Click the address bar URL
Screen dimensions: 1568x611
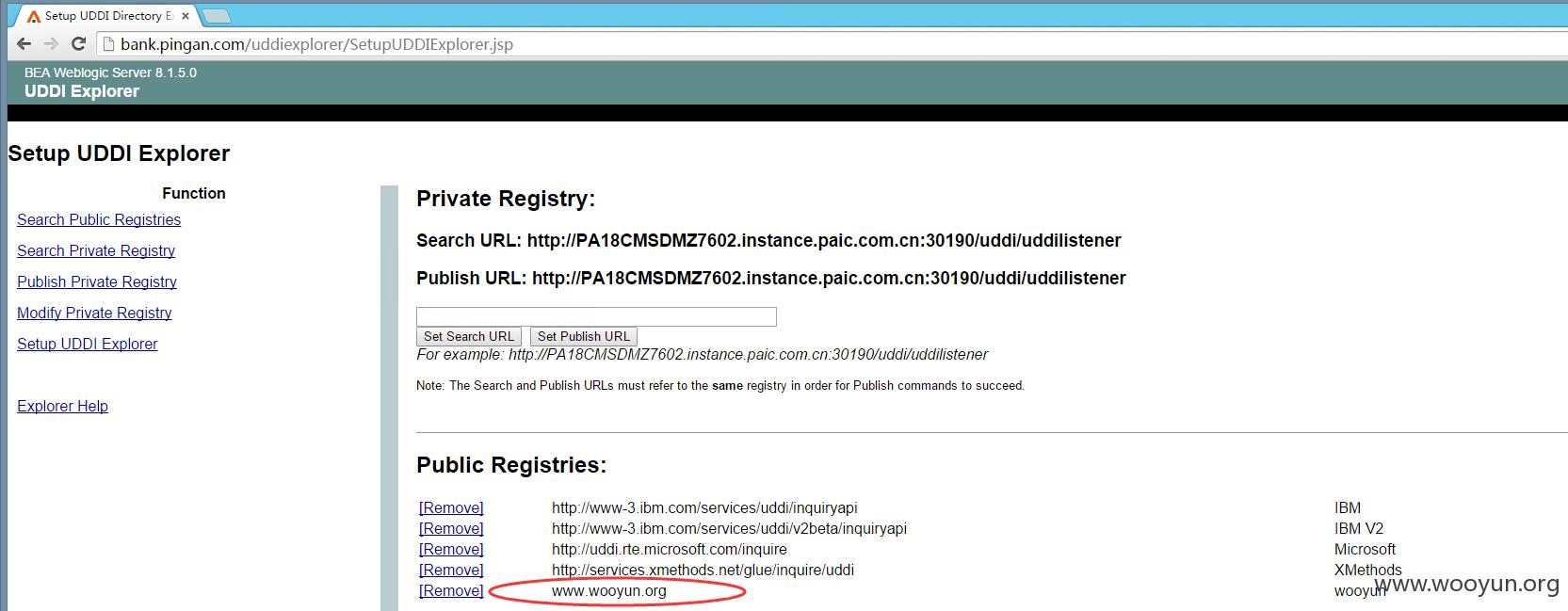point(316,44)
